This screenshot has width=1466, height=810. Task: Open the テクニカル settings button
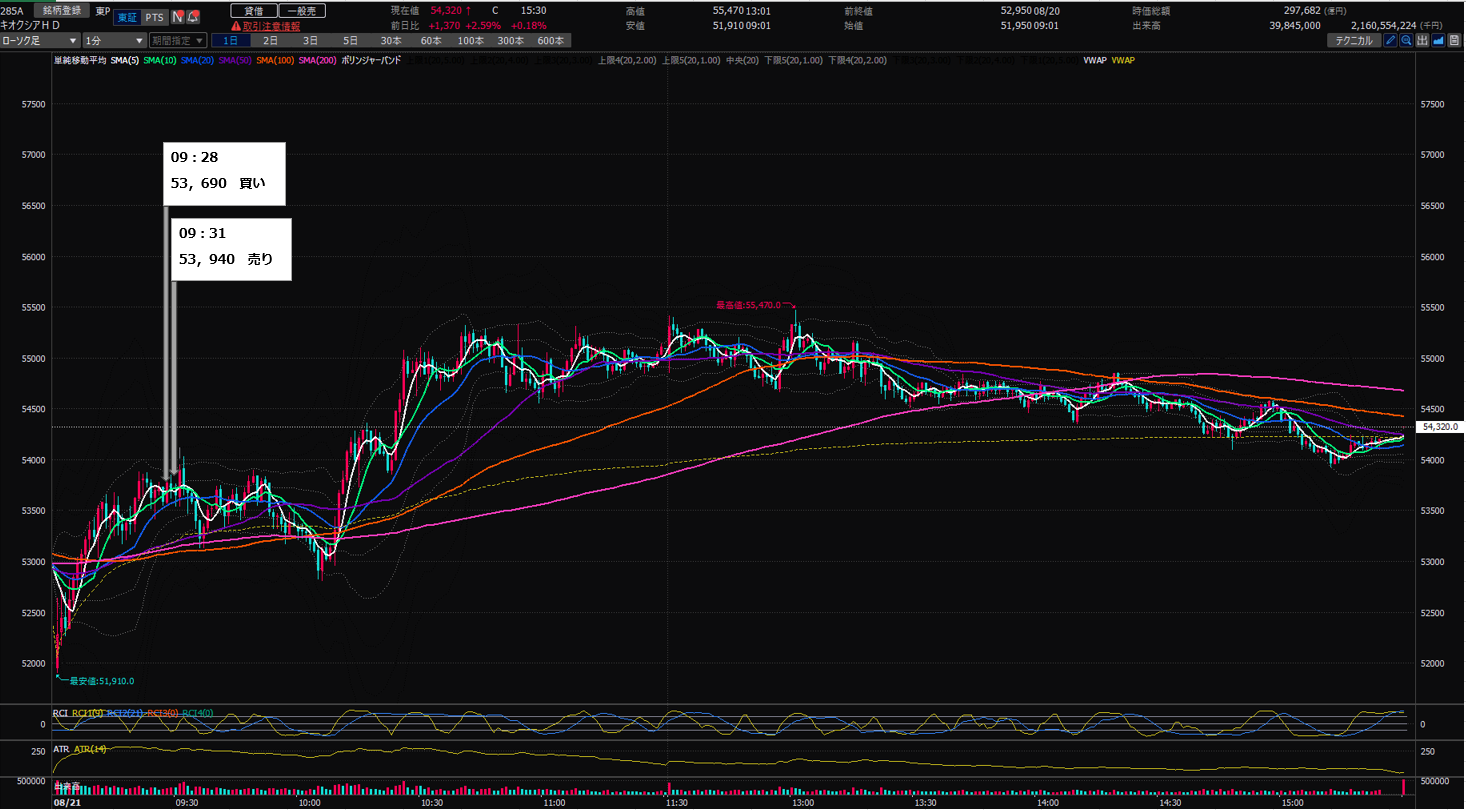point(1354,41)
